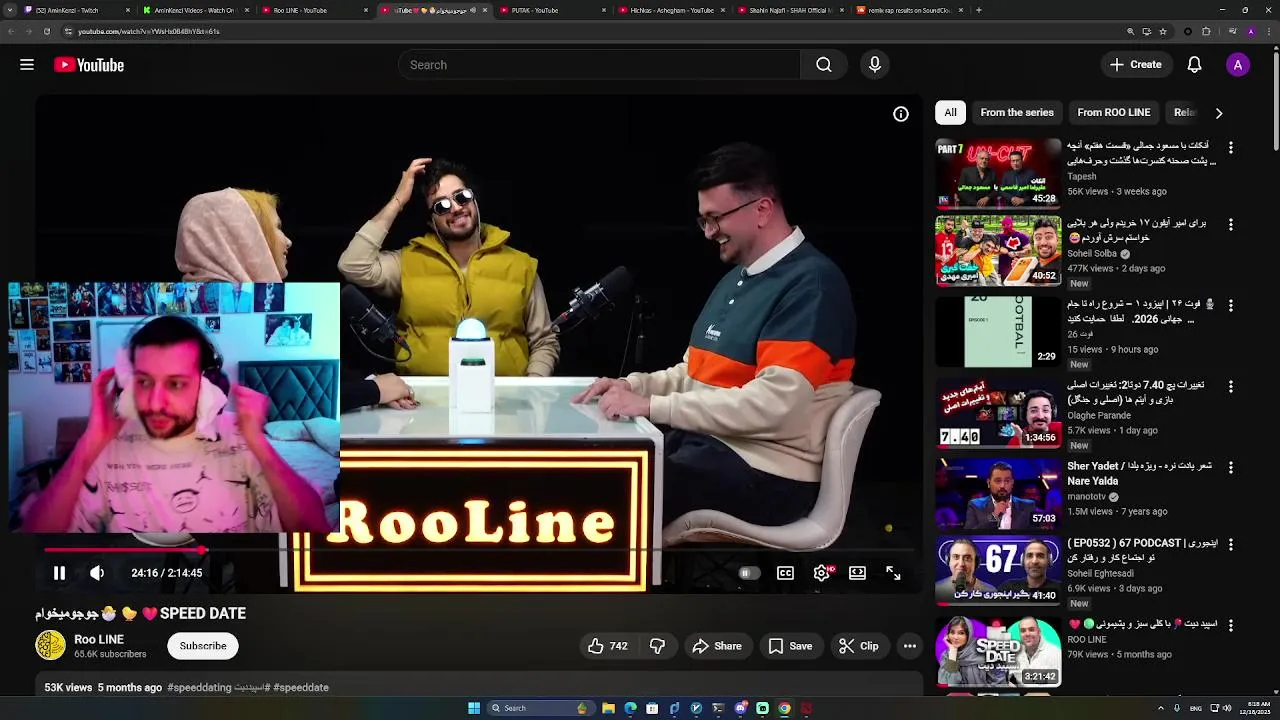The image size is (1280, 720).
Task: Mute the video volume
Action: pyautogui.click(x=97, y=573)
